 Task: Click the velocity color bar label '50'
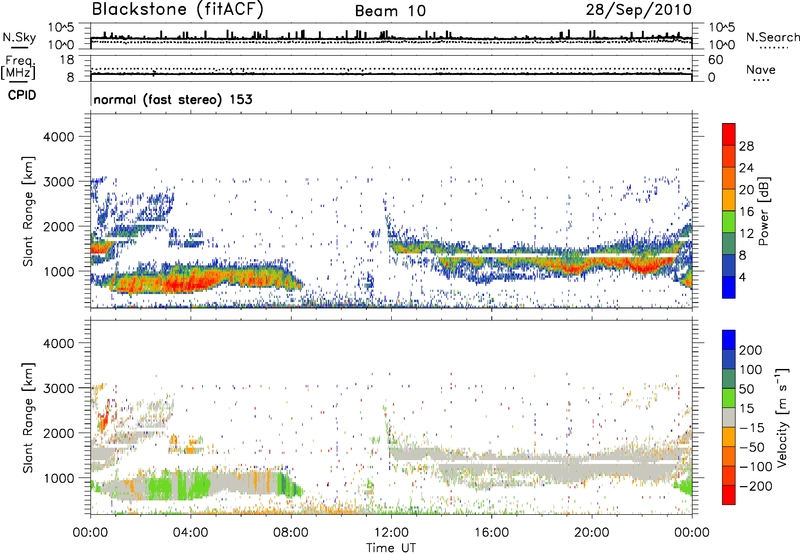747,389
